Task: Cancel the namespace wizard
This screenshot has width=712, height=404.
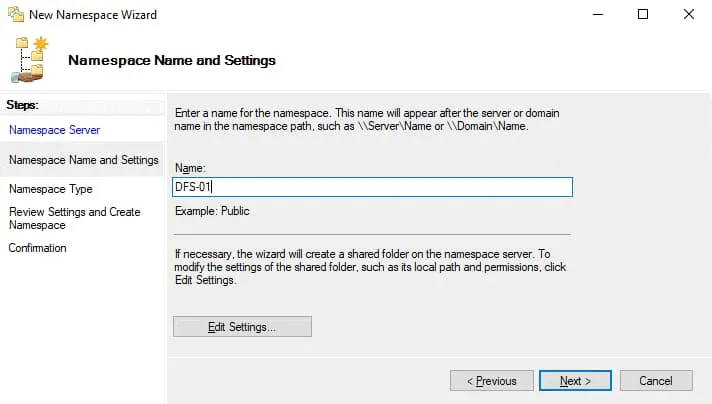Action: click(x=656, y=381)
